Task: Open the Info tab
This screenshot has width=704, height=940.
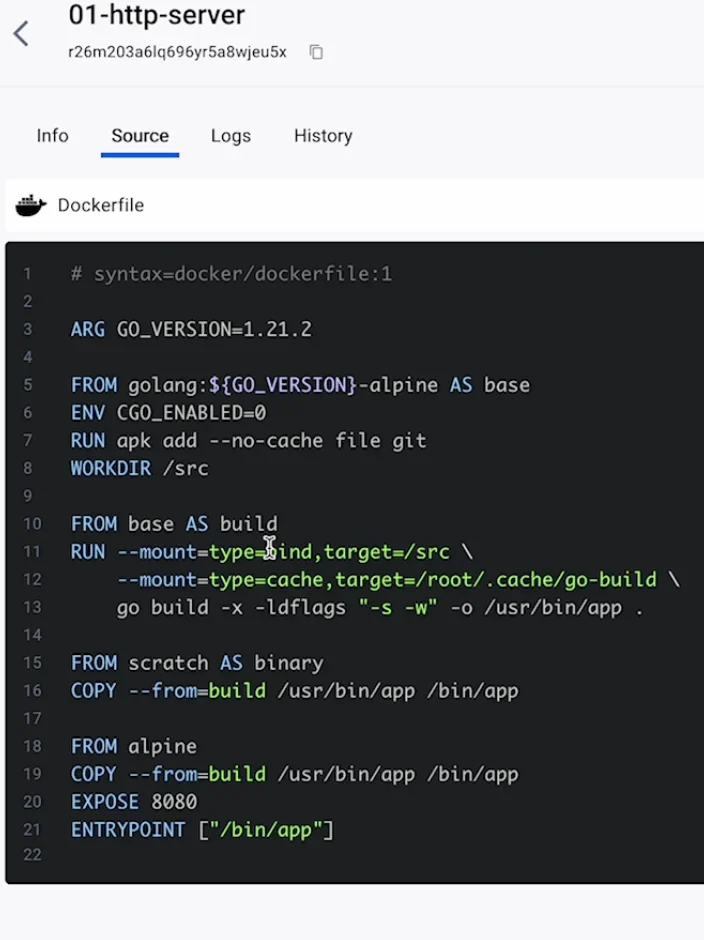Action: [52, 135]
